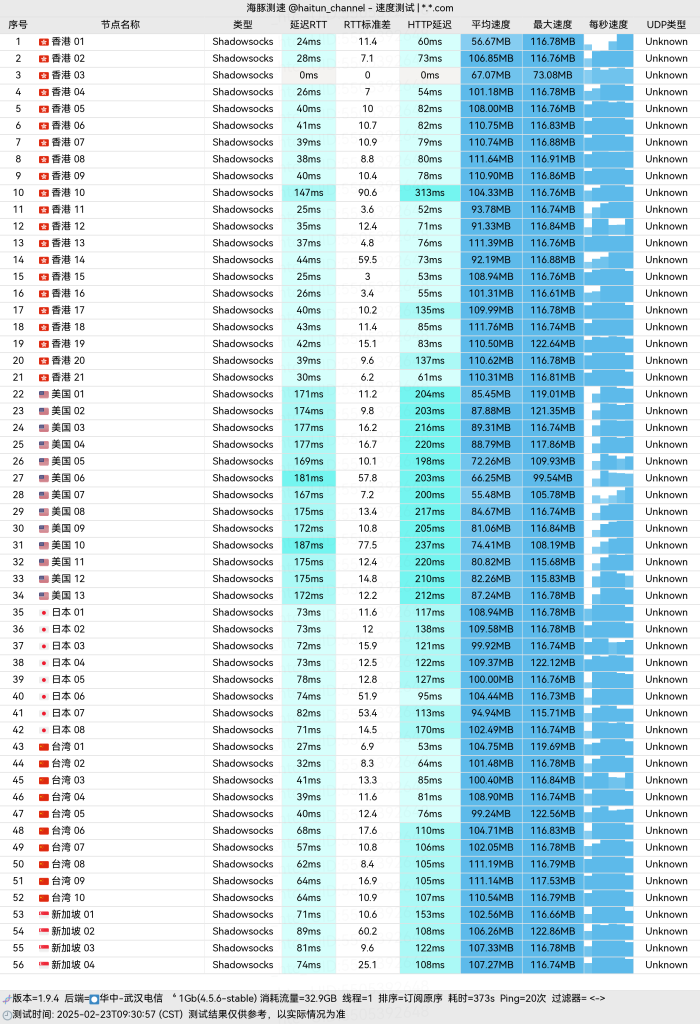Select the US flag in the 美国 13 row

[44, 596]
